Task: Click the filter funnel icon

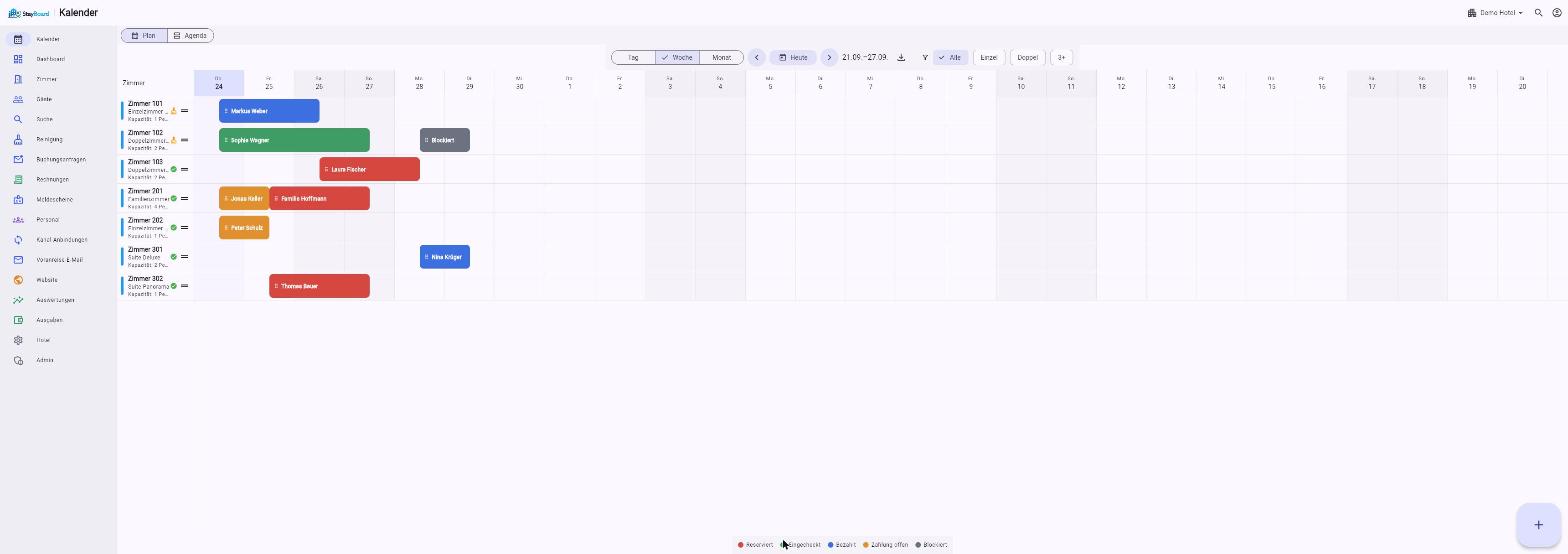Action: coord(925,57)
